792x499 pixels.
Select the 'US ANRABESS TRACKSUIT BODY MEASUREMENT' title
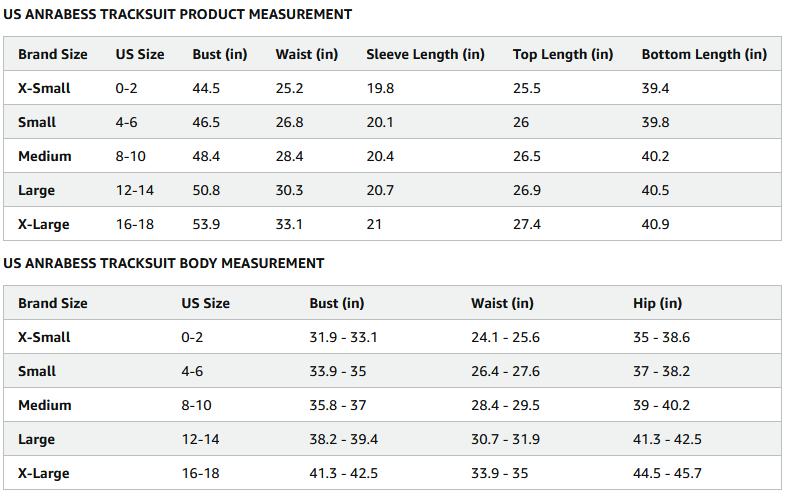[x=164, y=263]
